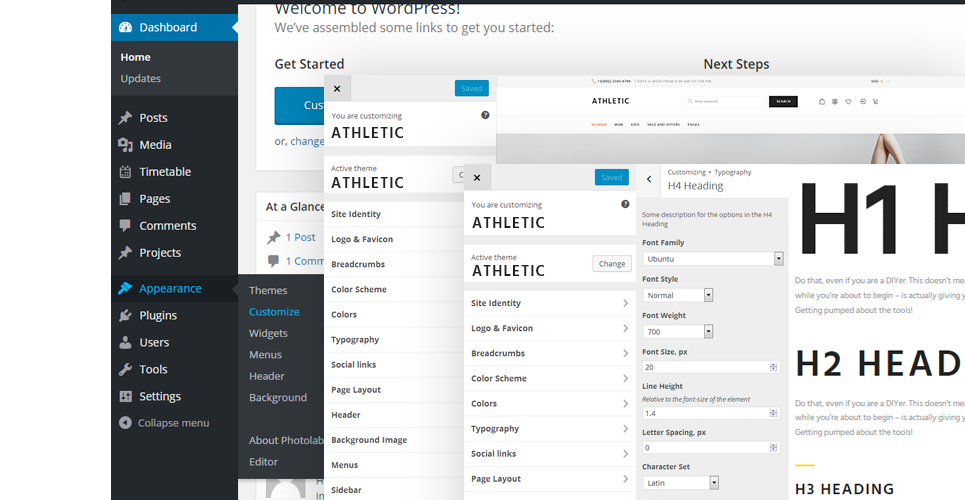Open the USD currency dropdown in preview
The image size is (965, 500).
(880, 81)
